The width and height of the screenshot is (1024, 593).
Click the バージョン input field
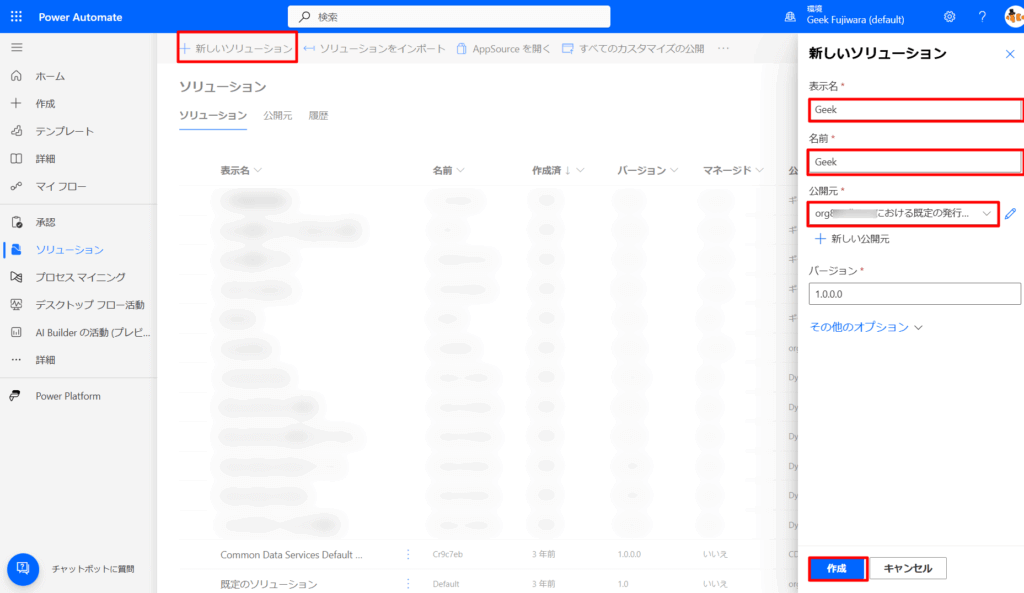[x=915, y=294]
